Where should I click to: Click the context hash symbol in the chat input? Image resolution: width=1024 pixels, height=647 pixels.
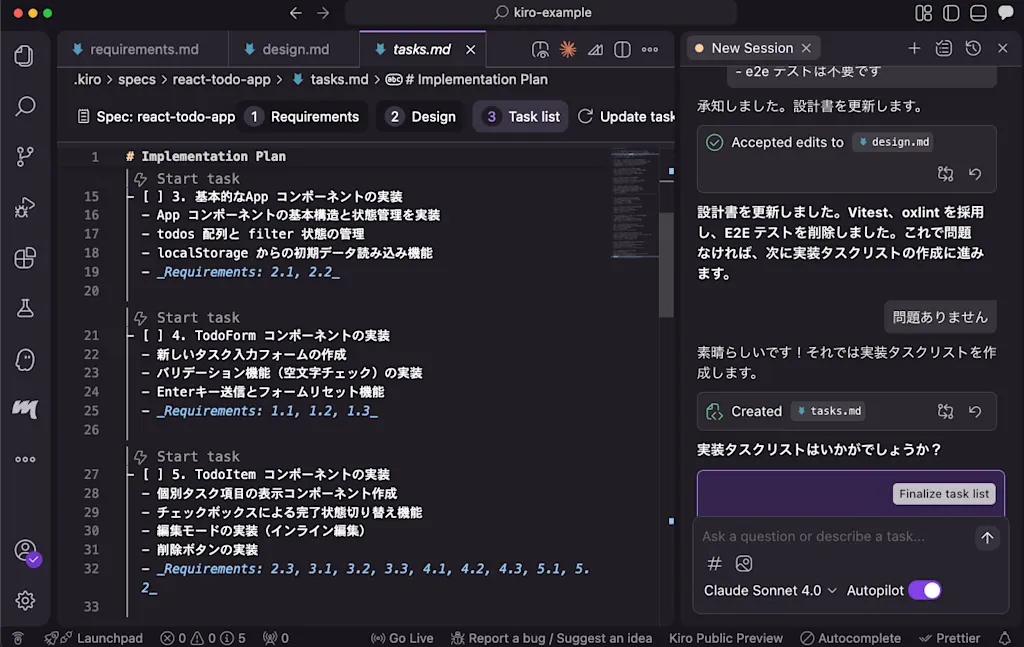tap(714, 563)
